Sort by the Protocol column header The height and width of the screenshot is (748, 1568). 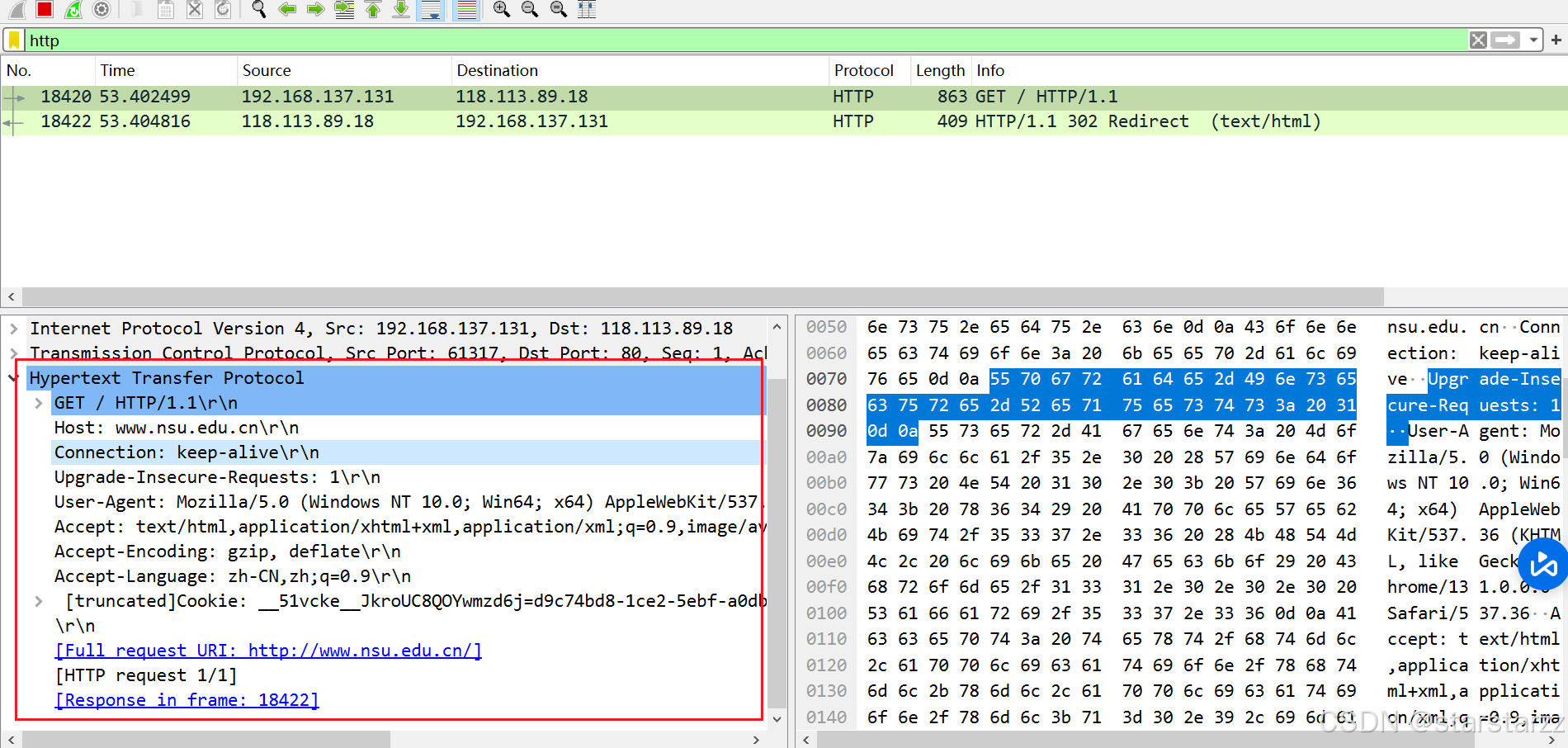869,70
